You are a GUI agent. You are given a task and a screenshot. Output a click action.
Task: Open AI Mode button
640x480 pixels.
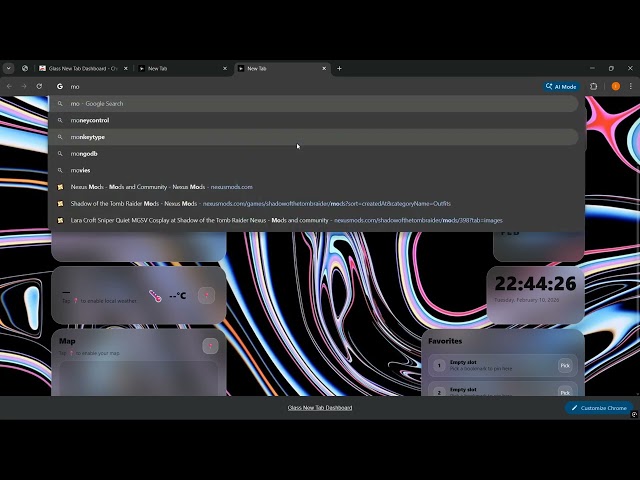click(x=561, y=87)
